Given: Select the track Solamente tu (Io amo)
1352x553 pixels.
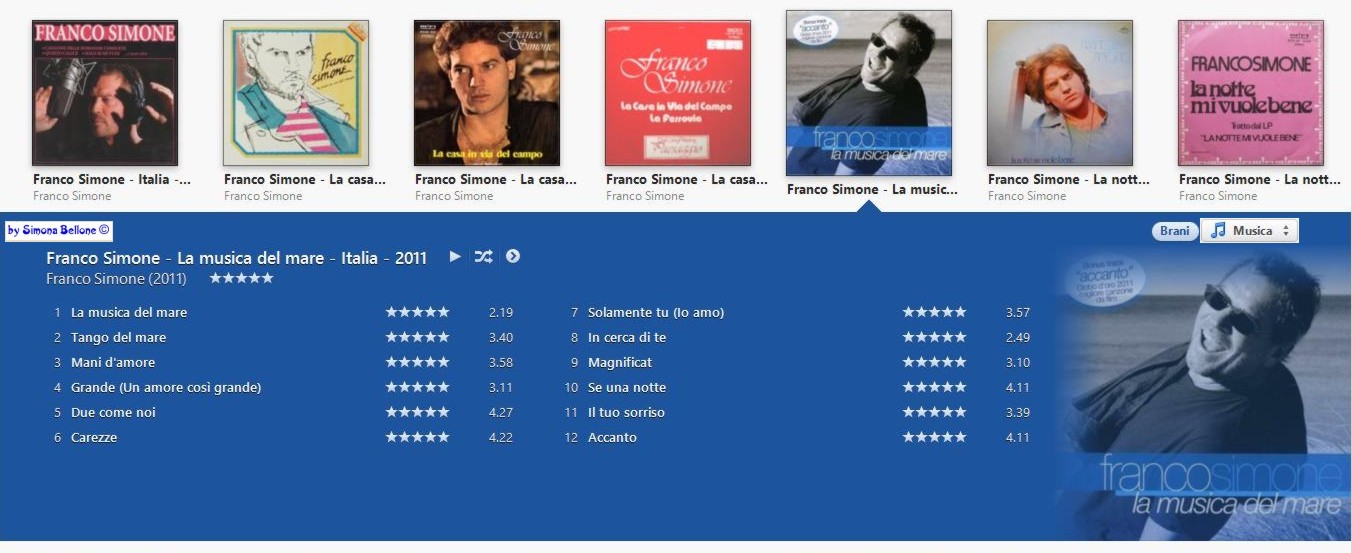Looking at the screenshot, I should coord(656,312).
